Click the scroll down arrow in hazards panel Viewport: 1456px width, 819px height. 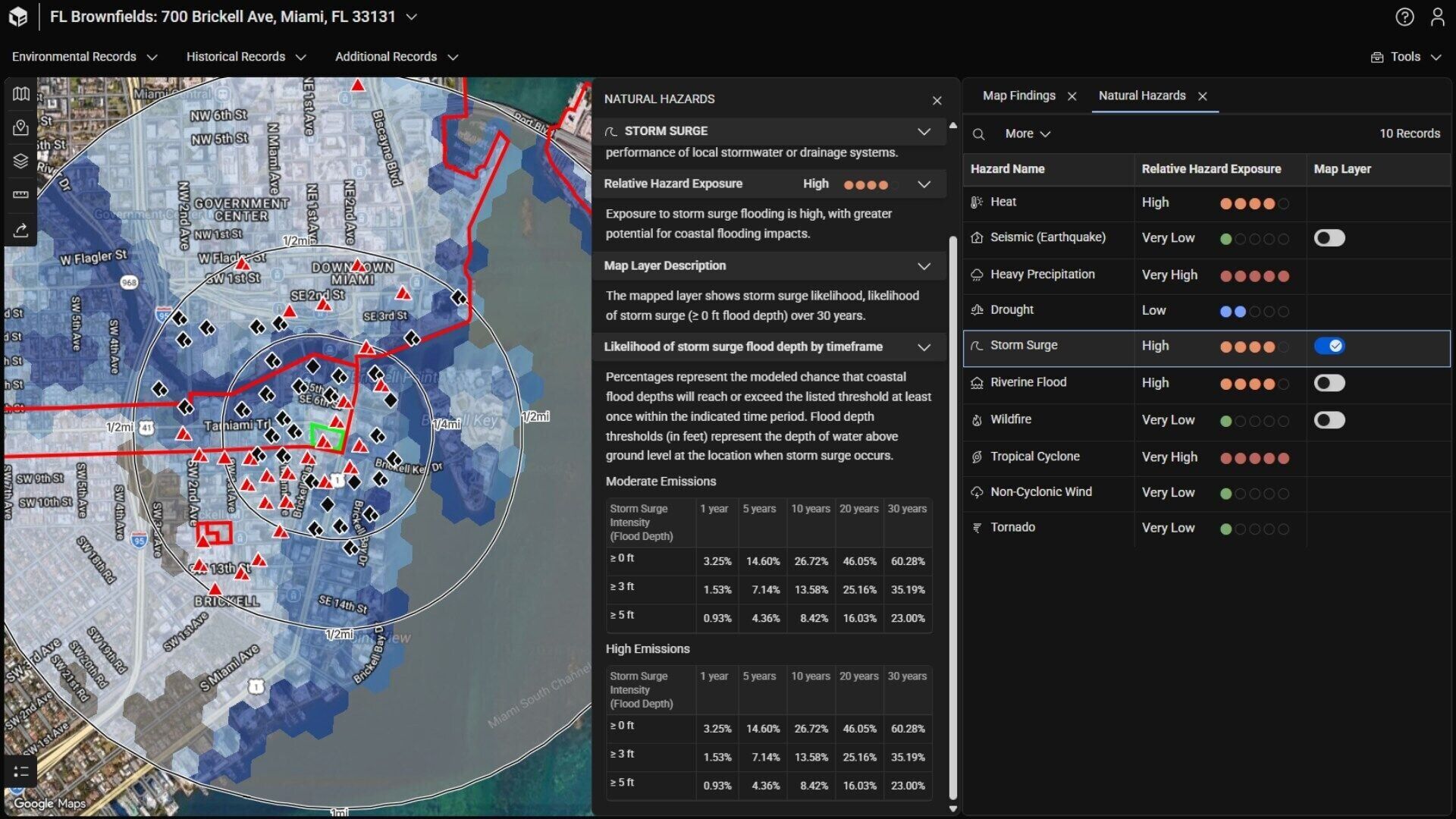(x=952, y=808)
